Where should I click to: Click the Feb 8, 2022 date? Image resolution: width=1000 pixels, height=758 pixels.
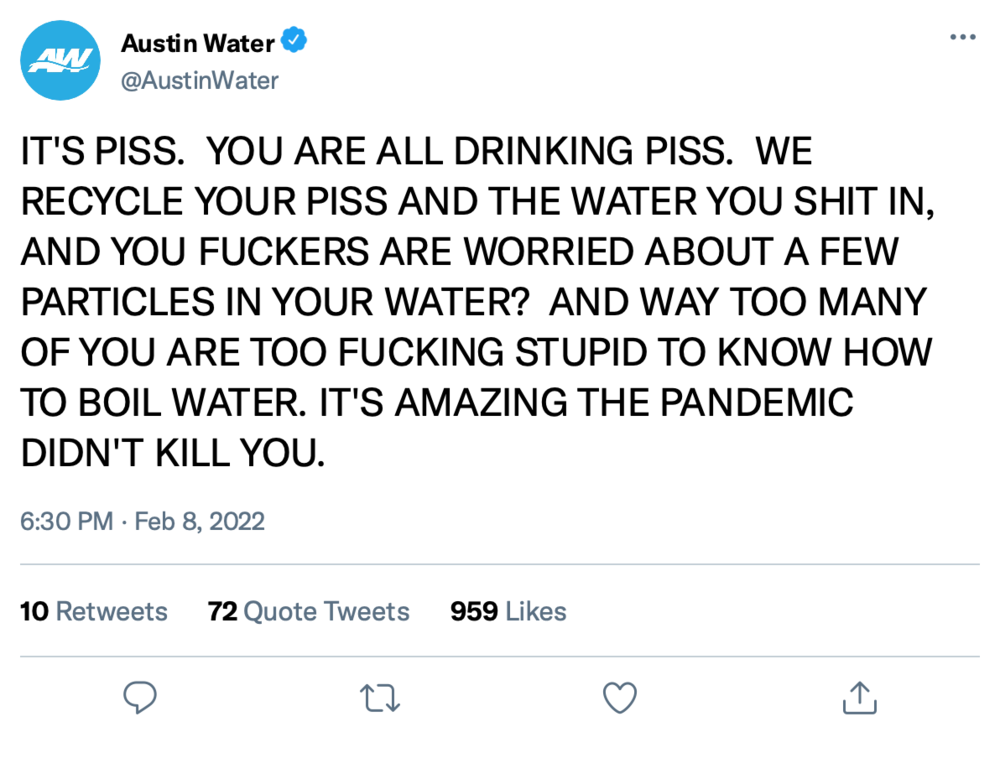click(x=199, y=521)
